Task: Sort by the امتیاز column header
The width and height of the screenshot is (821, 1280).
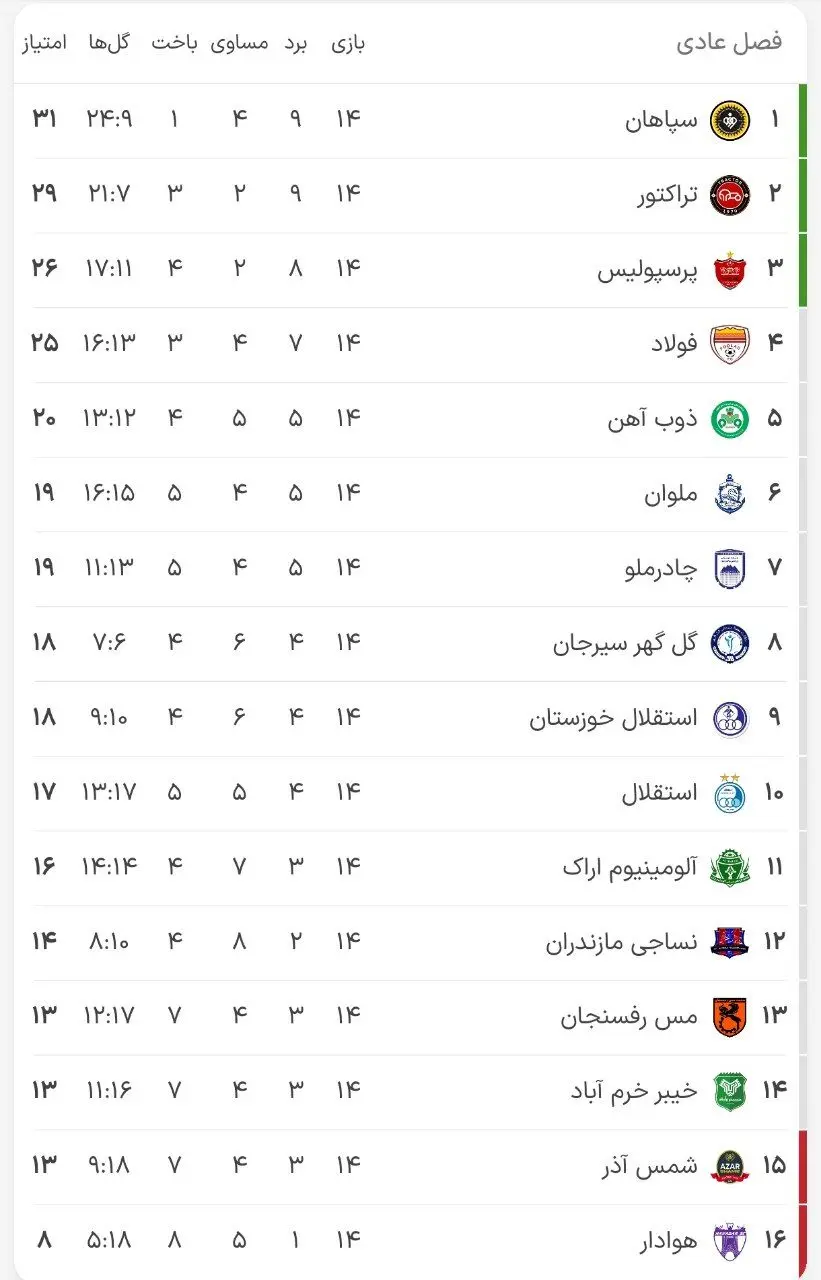Action: pos(44,43)
